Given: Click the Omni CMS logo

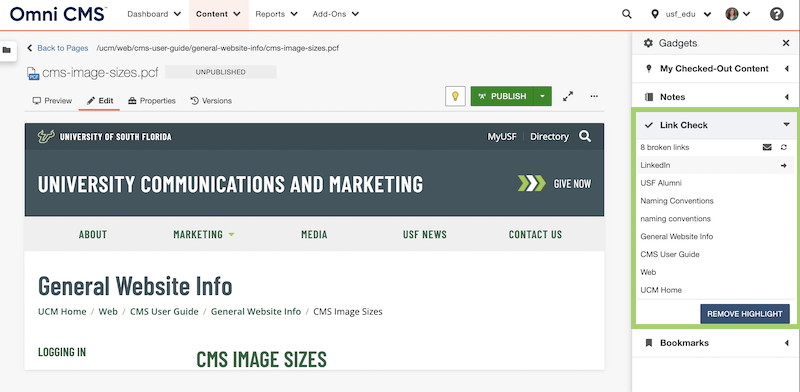Looking at the screenshot, I should click(x=58, y=14).
